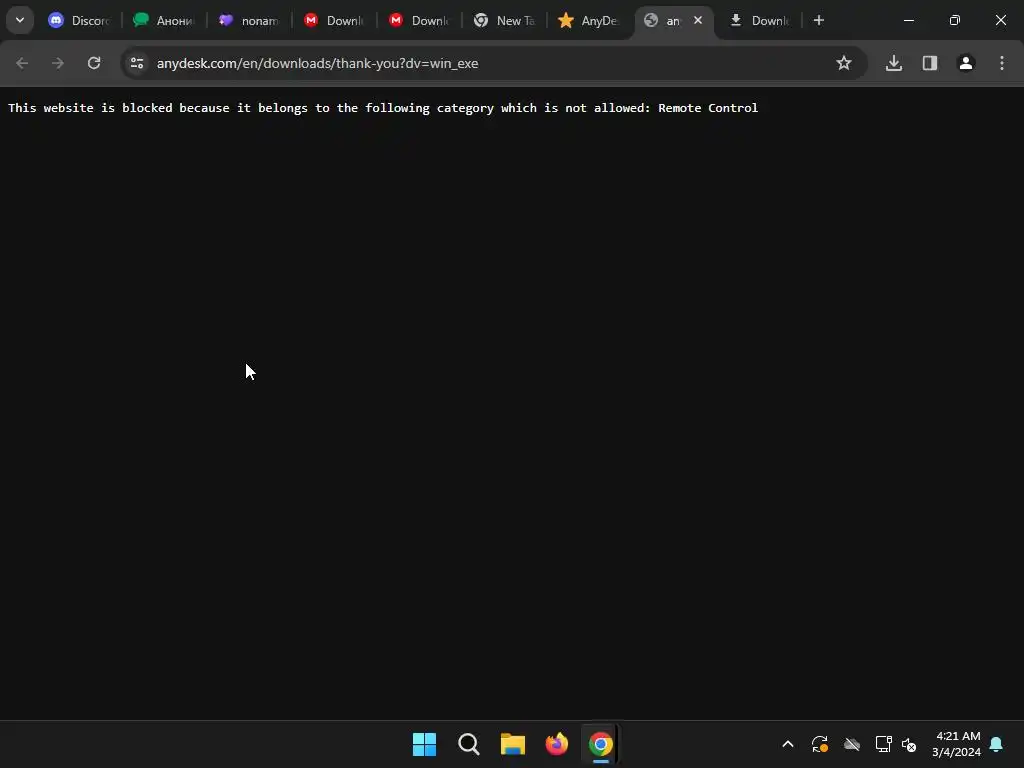Open the OneDrive cloud tray icon
The image size is (1024, 768).
(x=852, y=744)
